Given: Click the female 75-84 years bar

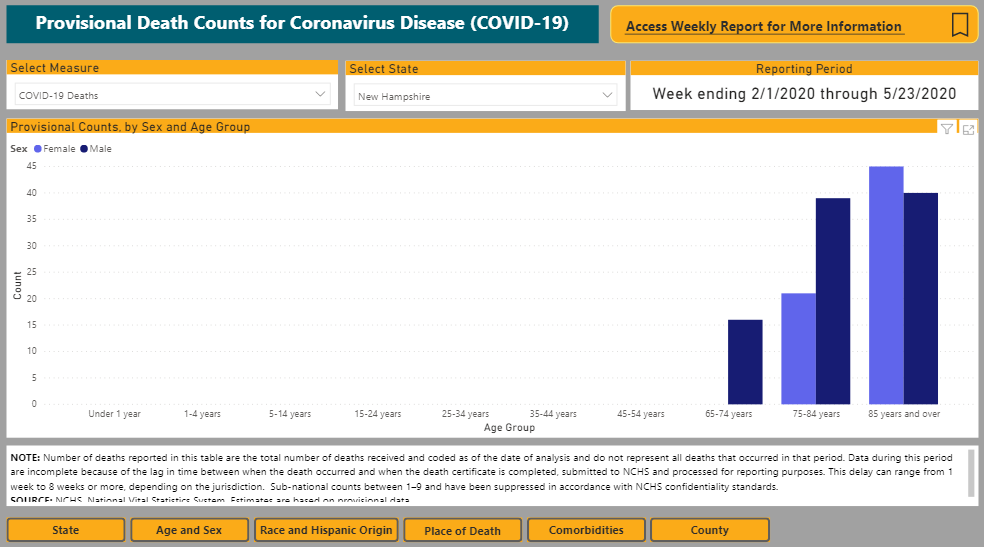Looking at the screenshot, I should [x=798, y=348].
